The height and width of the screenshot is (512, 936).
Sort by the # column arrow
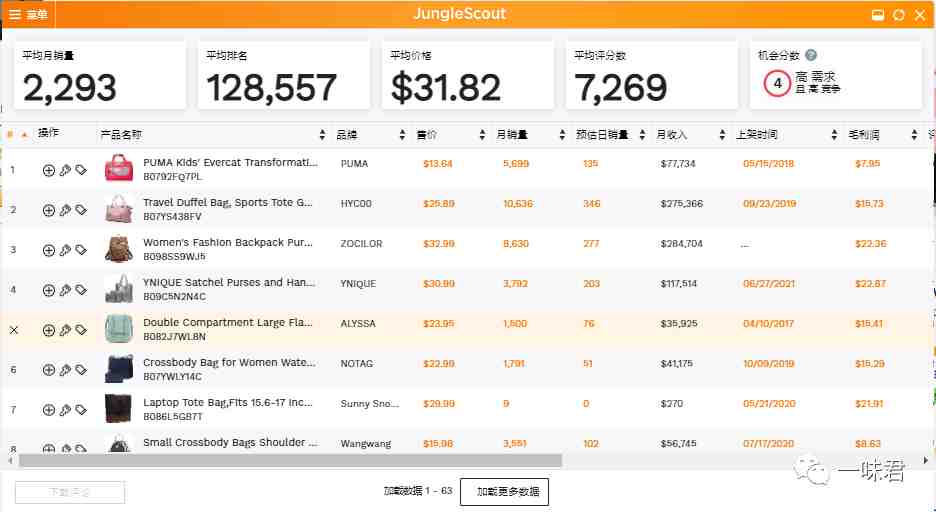[24, 135]
